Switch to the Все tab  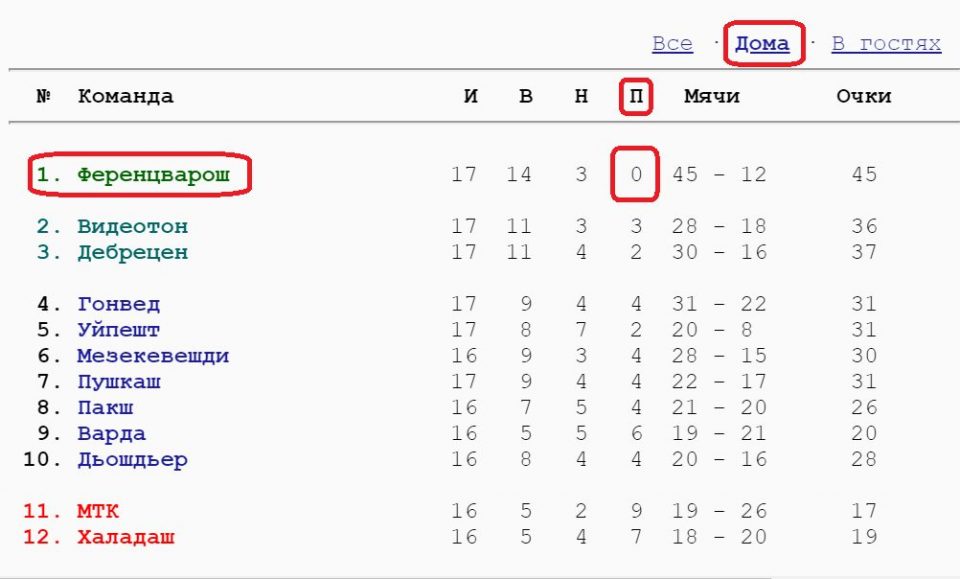click(672, 44)
